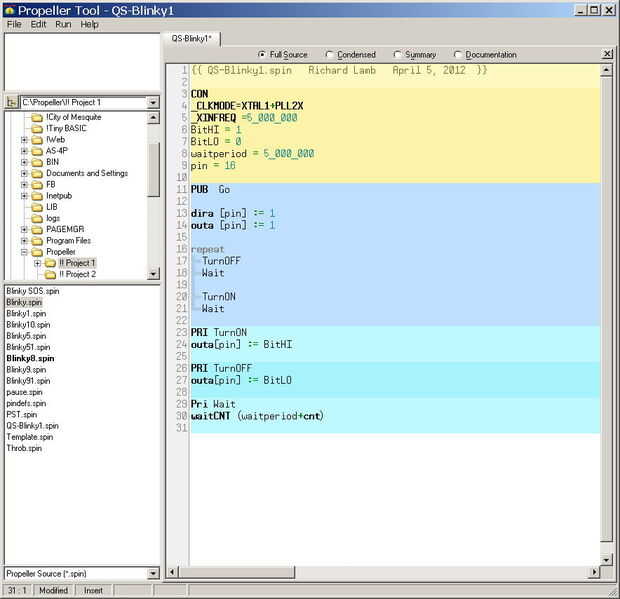620x599 pixels.
Task: Open the Run menu
Action: coord(63,24)
